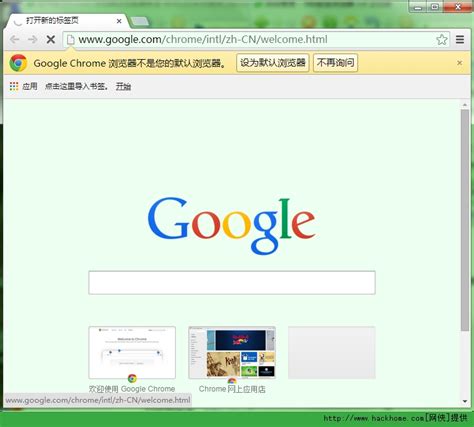
Task: Click the back navigation arrow
Action: [x=15, y=40]
